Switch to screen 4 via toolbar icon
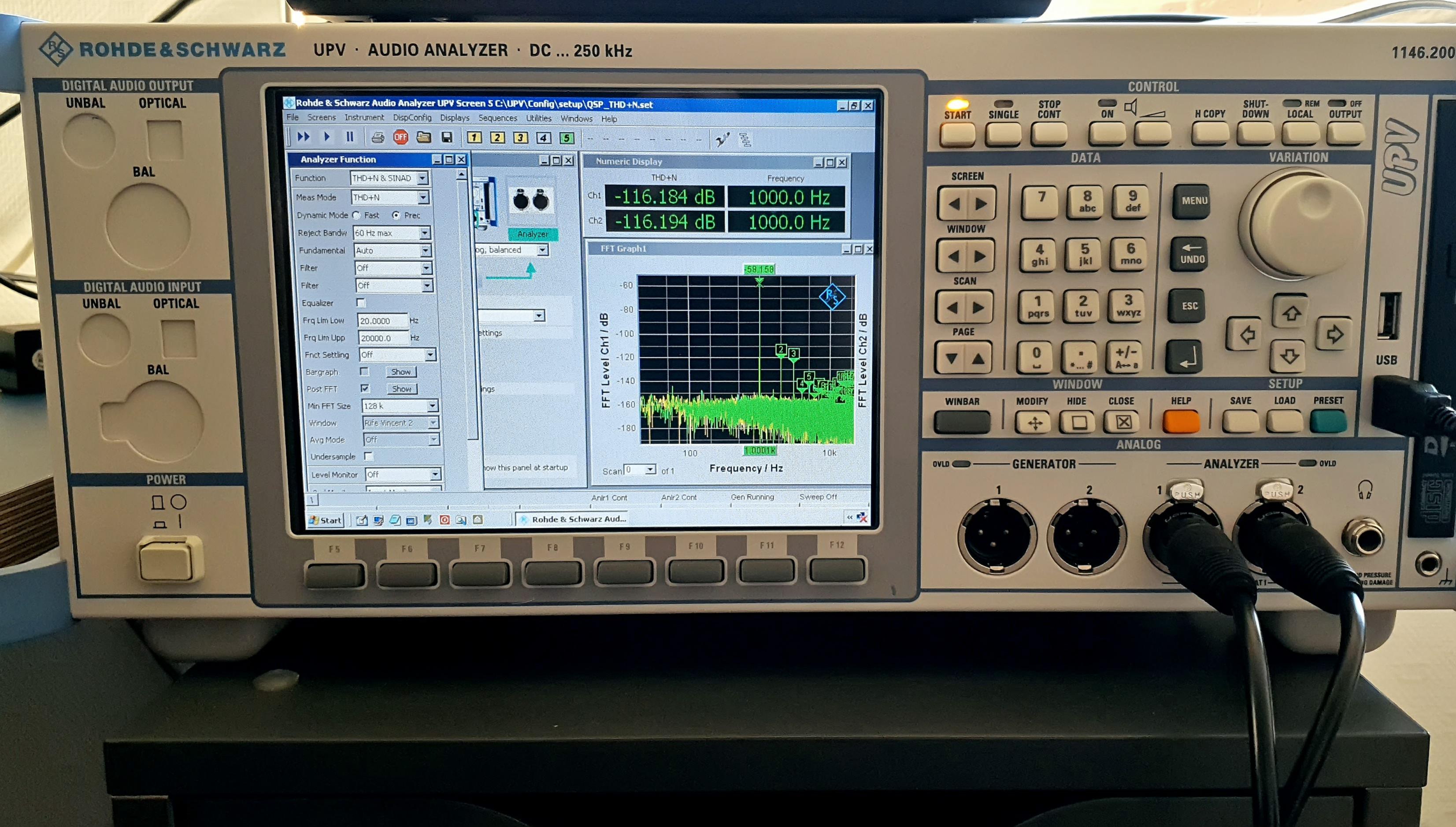1456x827 pixels. pyautogui.click(x=544, y=137)
